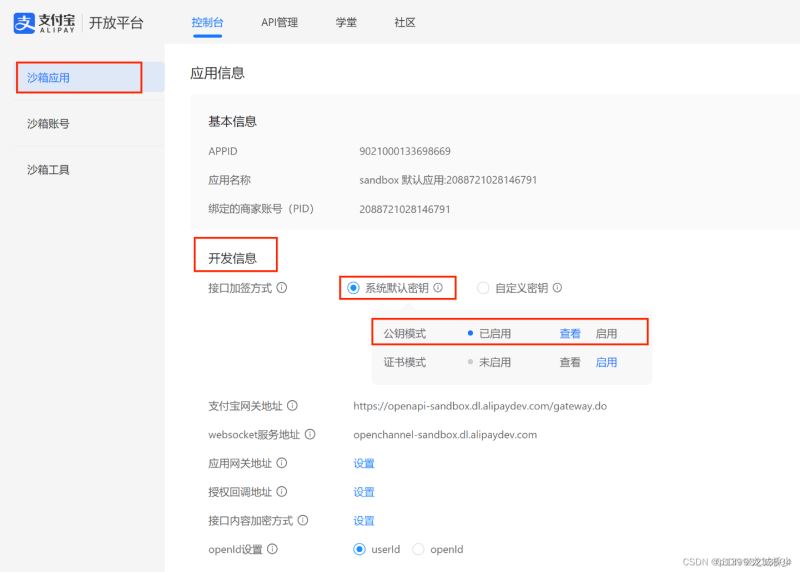The height and width of the screenshot is (572, 800).
Task: Click info icon next to 系统默认密钥
Action: tap(438, 288)
